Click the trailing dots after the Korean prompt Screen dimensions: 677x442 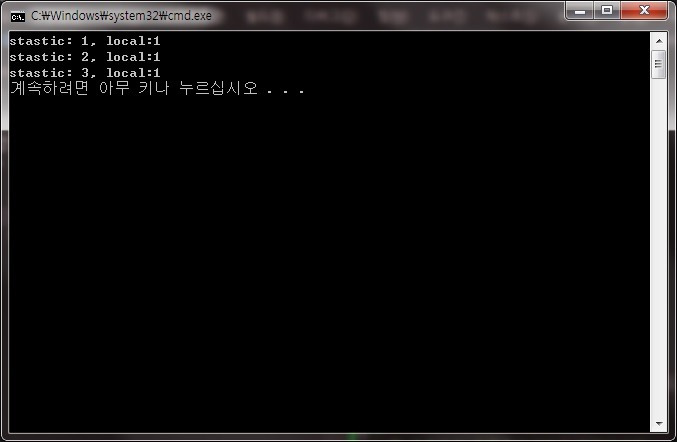tap(285, 91)
